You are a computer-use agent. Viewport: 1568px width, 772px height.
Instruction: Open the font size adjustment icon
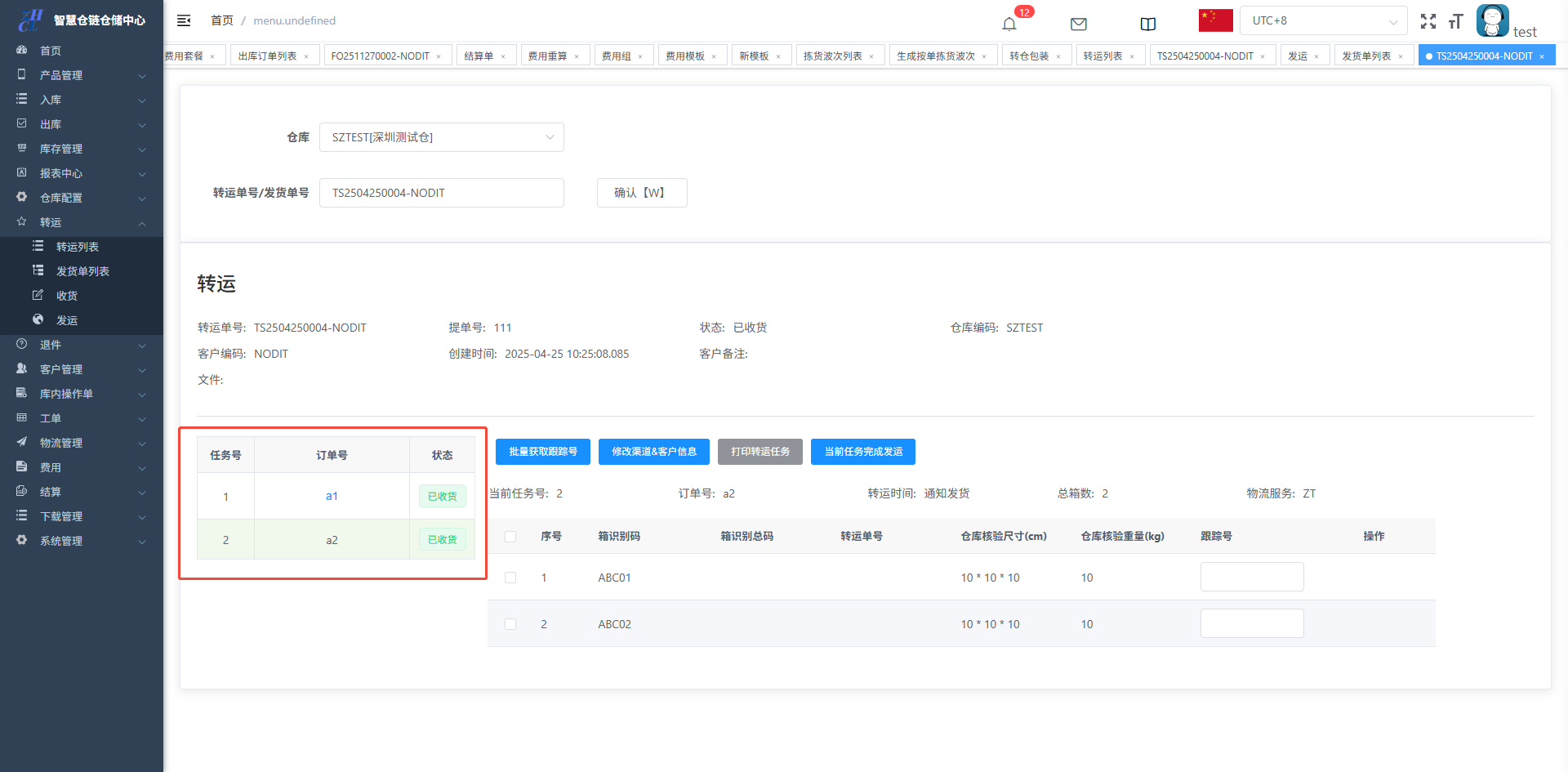tap(1455, 21)
